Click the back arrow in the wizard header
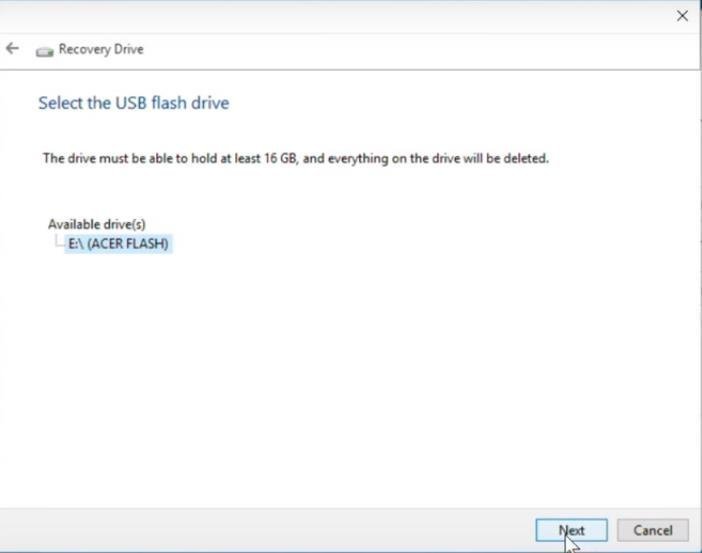Screen dimensions: 702x553 point(13,49)
